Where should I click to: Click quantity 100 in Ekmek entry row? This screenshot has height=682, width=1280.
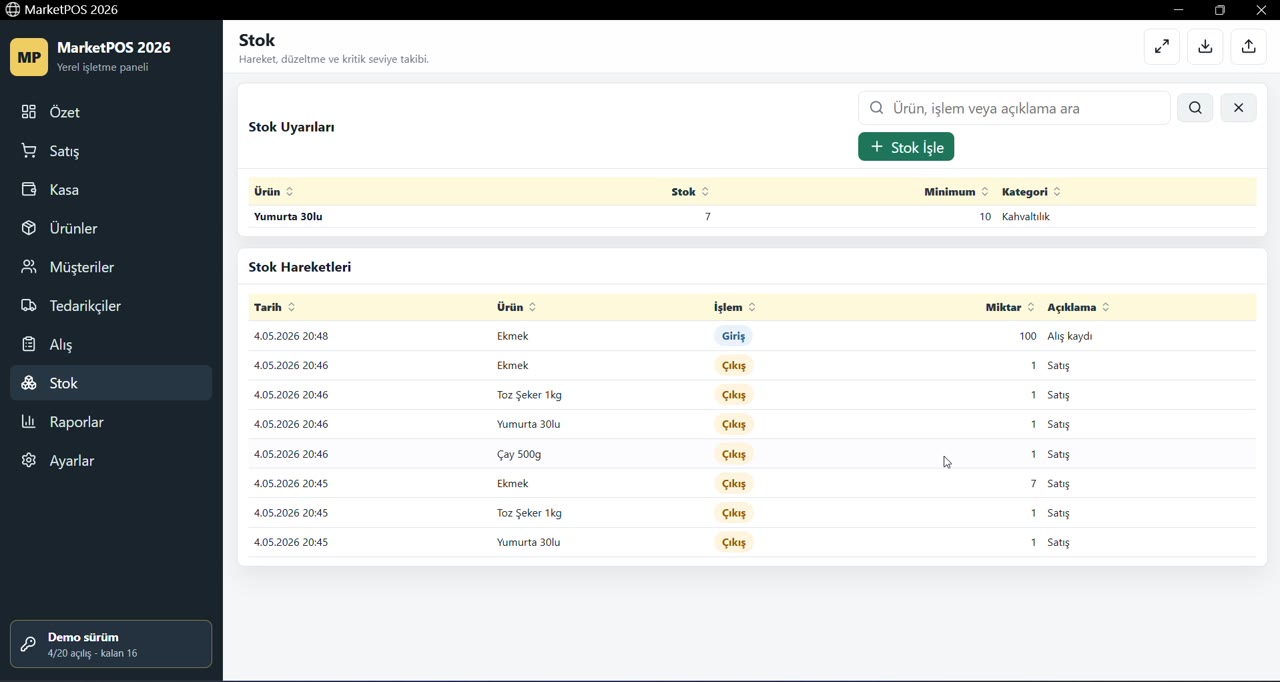[x=1028, y=337]
